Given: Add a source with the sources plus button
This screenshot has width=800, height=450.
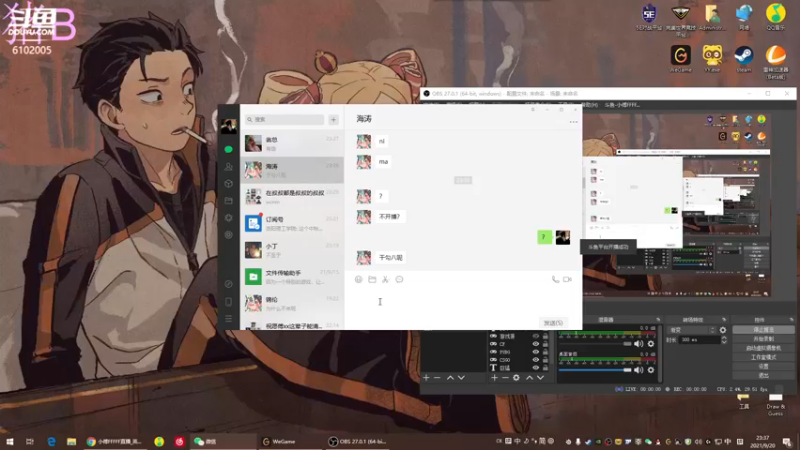Looking at the screenshot, I should [494, 378].
